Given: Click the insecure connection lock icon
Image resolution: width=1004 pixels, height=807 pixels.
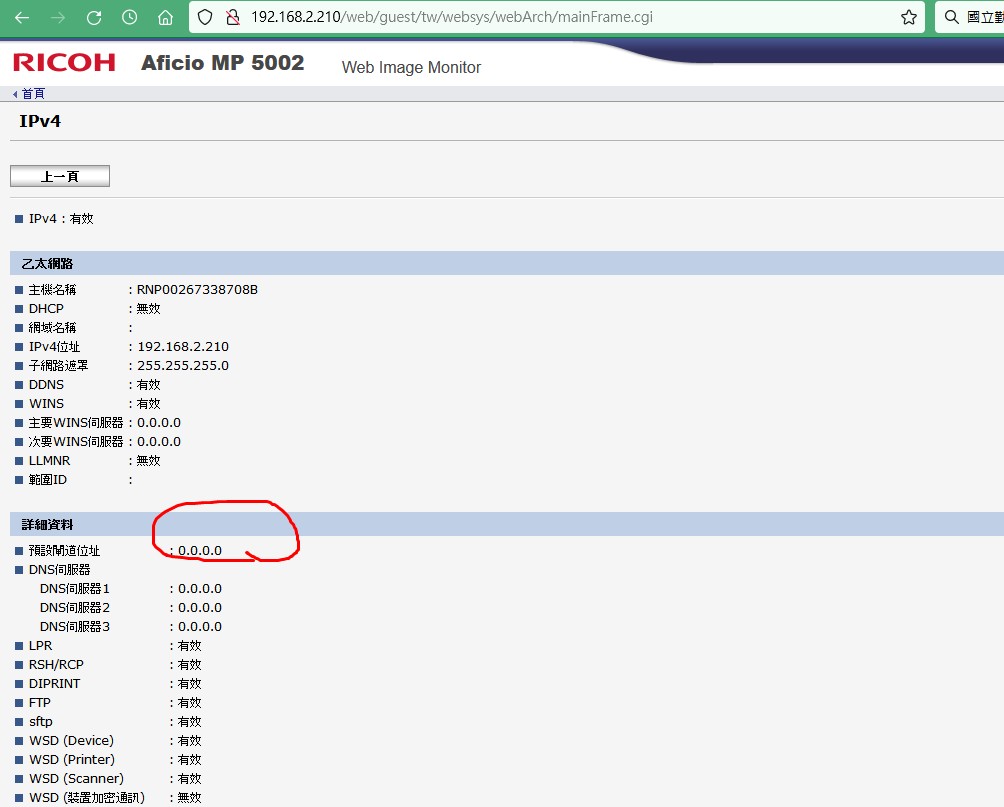Looking at the screenshot, I should click(x=232, y=17).
